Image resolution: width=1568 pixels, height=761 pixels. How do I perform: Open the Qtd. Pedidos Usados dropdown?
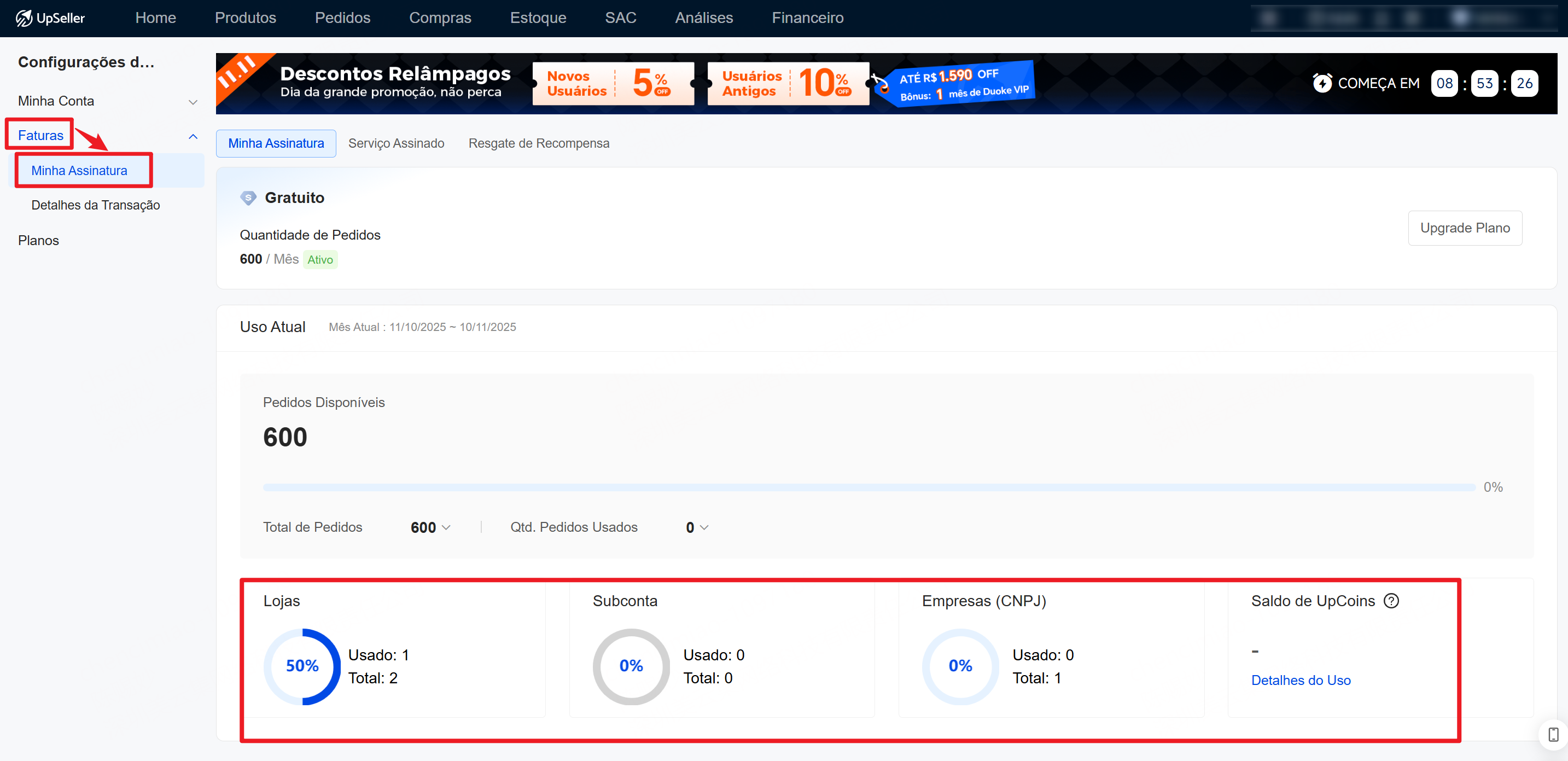697,527
